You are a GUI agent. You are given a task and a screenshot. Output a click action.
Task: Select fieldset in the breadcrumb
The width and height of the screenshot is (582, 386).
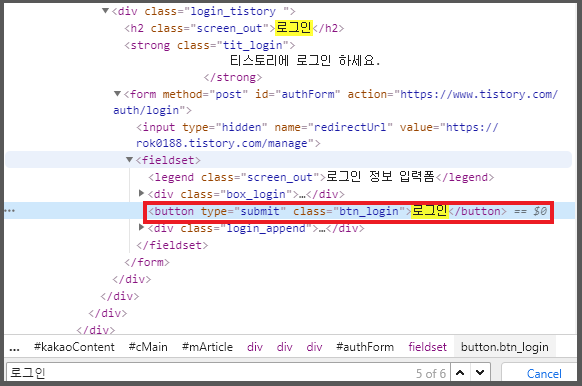coord(427,347)
